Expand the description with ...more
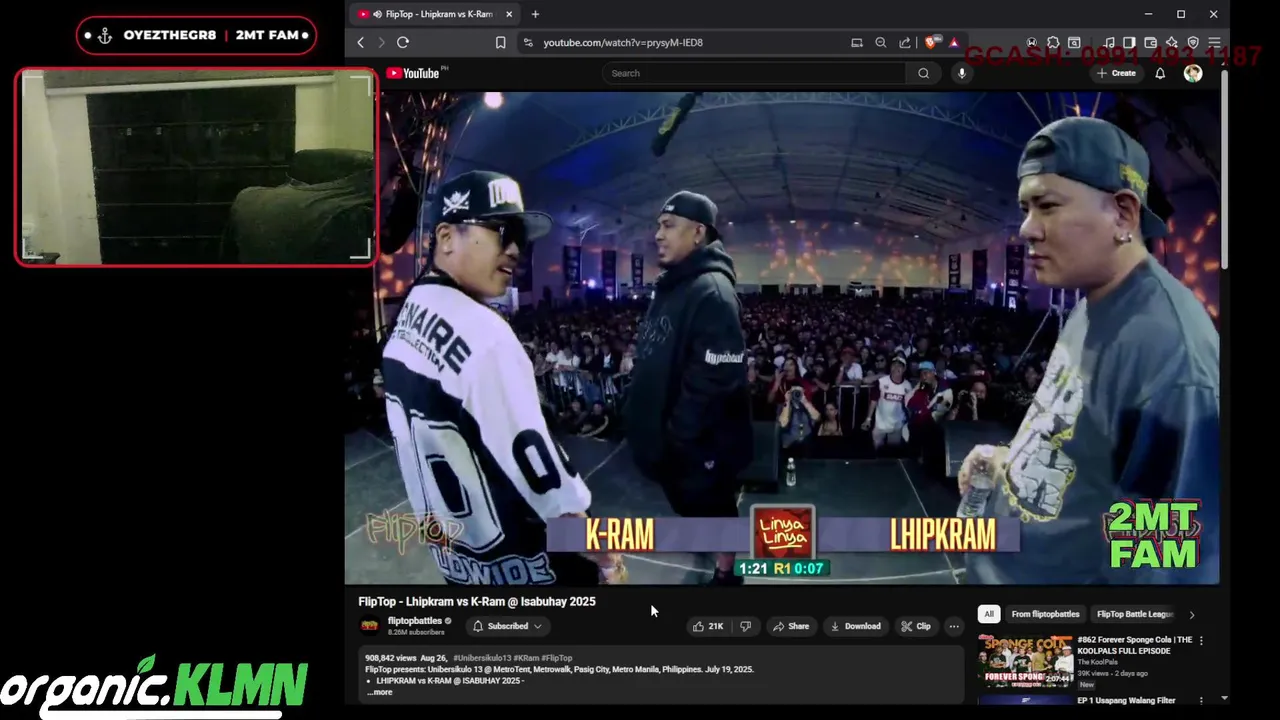The height and width of the screenshot is (720, 1280). tap(380, 692)
